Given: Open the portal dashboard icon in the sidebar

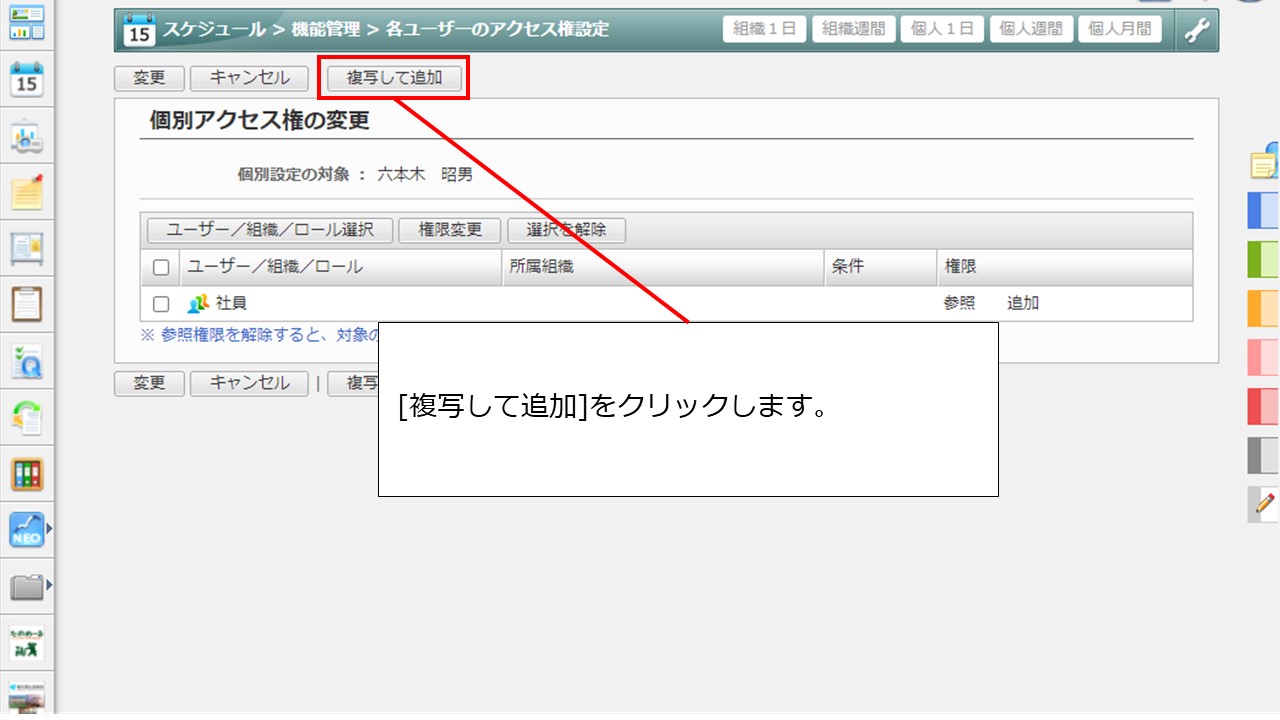Looking at the screenshot, I should tap(27, 22).
